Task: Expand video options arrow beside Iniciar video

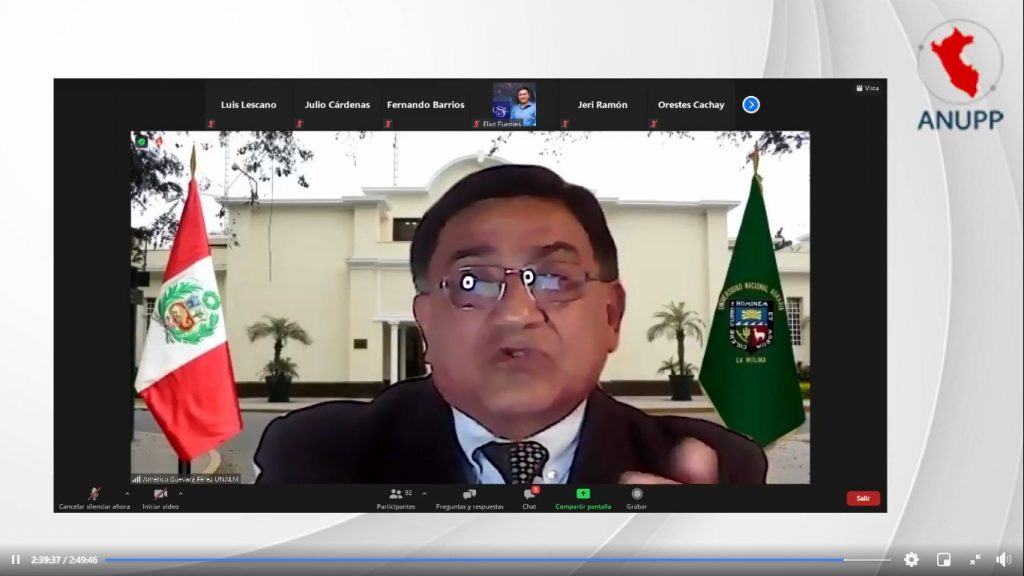Action: click(x=180, y=494)
